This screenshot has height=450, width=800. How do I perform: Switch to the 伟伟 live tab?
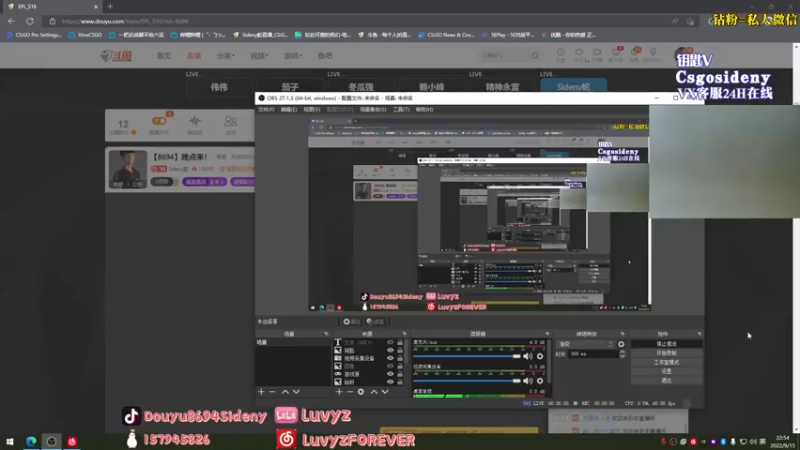(219, 87)
